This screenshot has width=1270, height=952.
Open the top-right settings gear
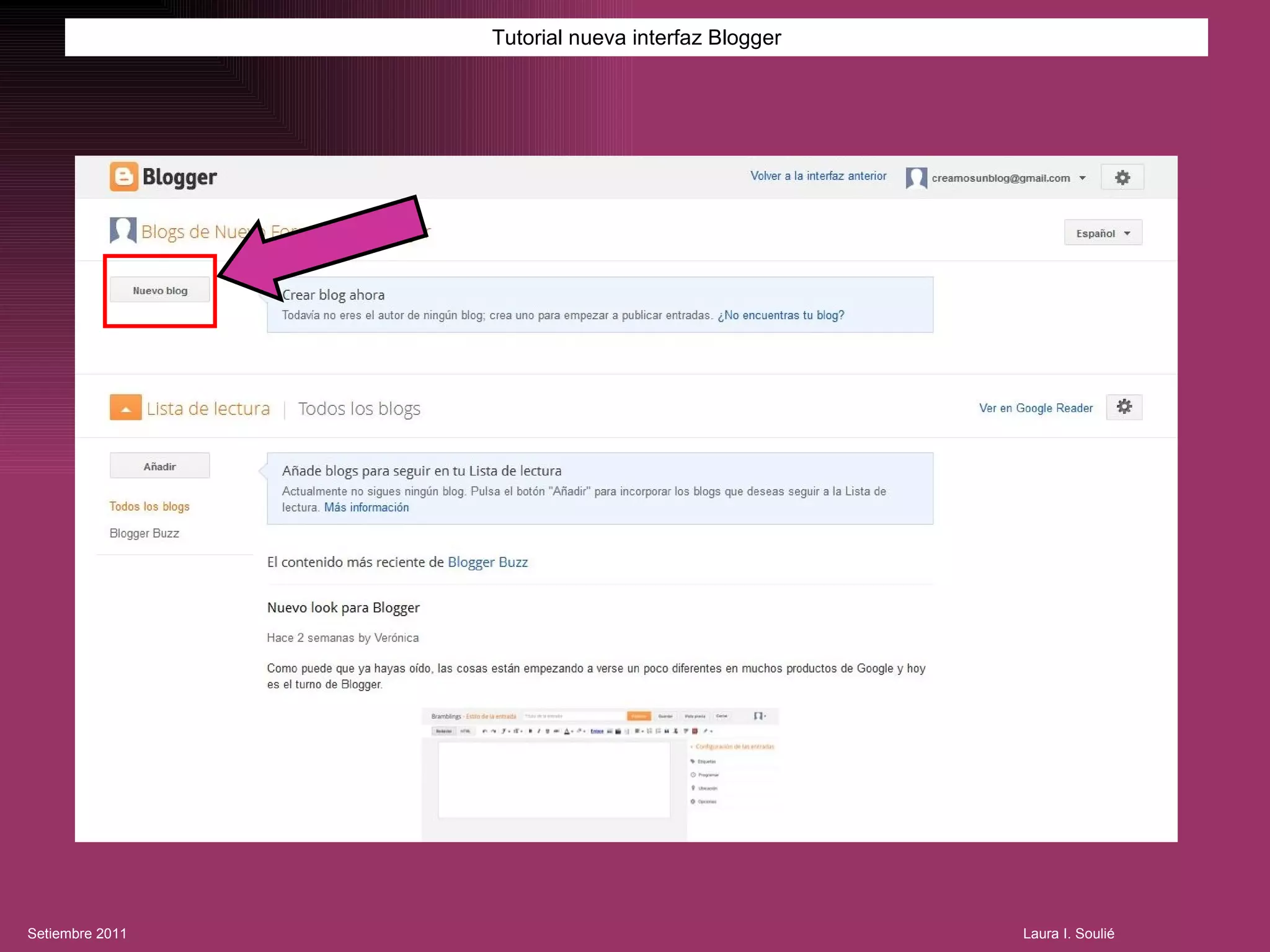[x=1122, y=178]
